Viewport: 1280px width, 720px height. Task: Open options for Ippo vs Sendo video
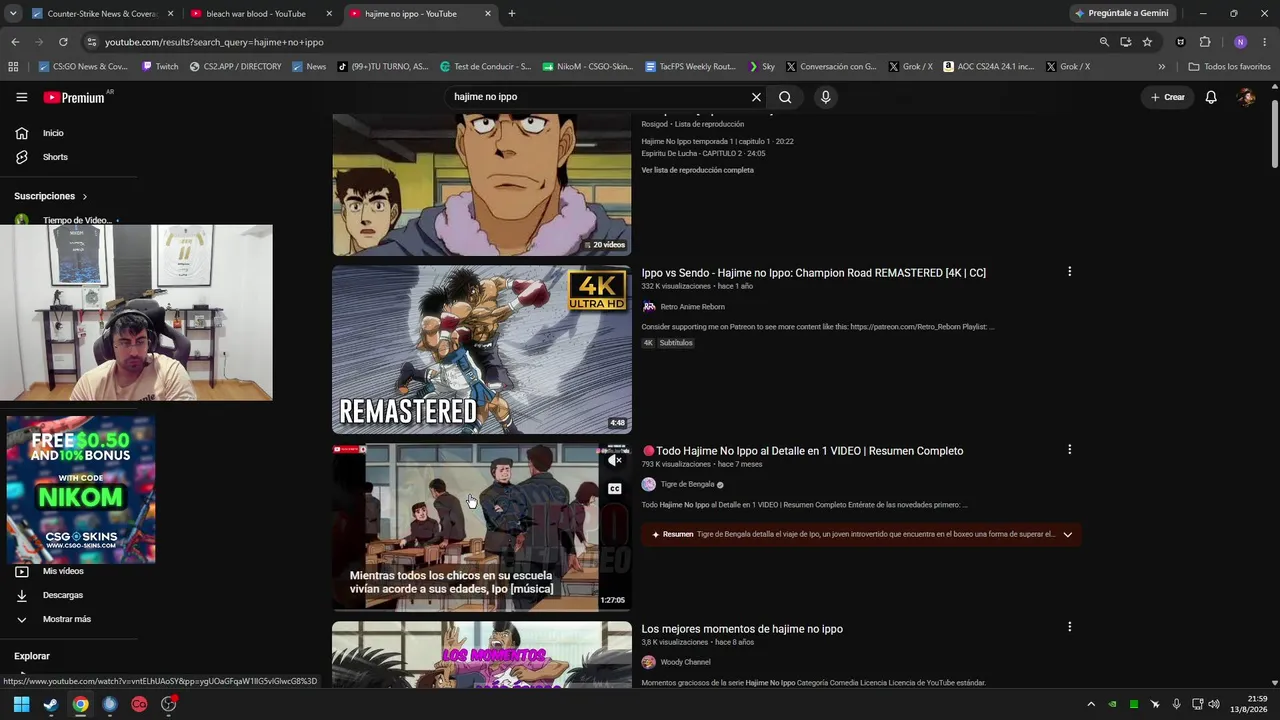pos(1069,272)
